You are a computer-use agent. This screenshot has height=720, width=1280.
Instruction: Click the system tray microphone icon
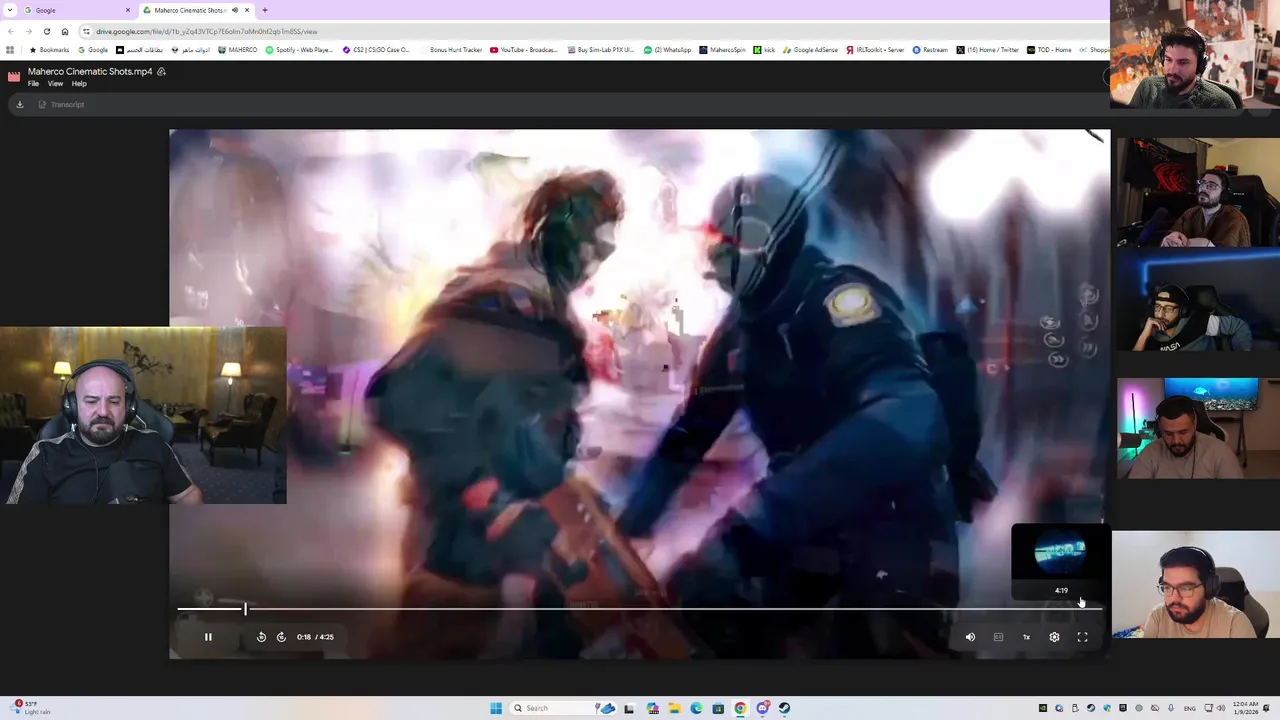click(x=1171, y=708)
